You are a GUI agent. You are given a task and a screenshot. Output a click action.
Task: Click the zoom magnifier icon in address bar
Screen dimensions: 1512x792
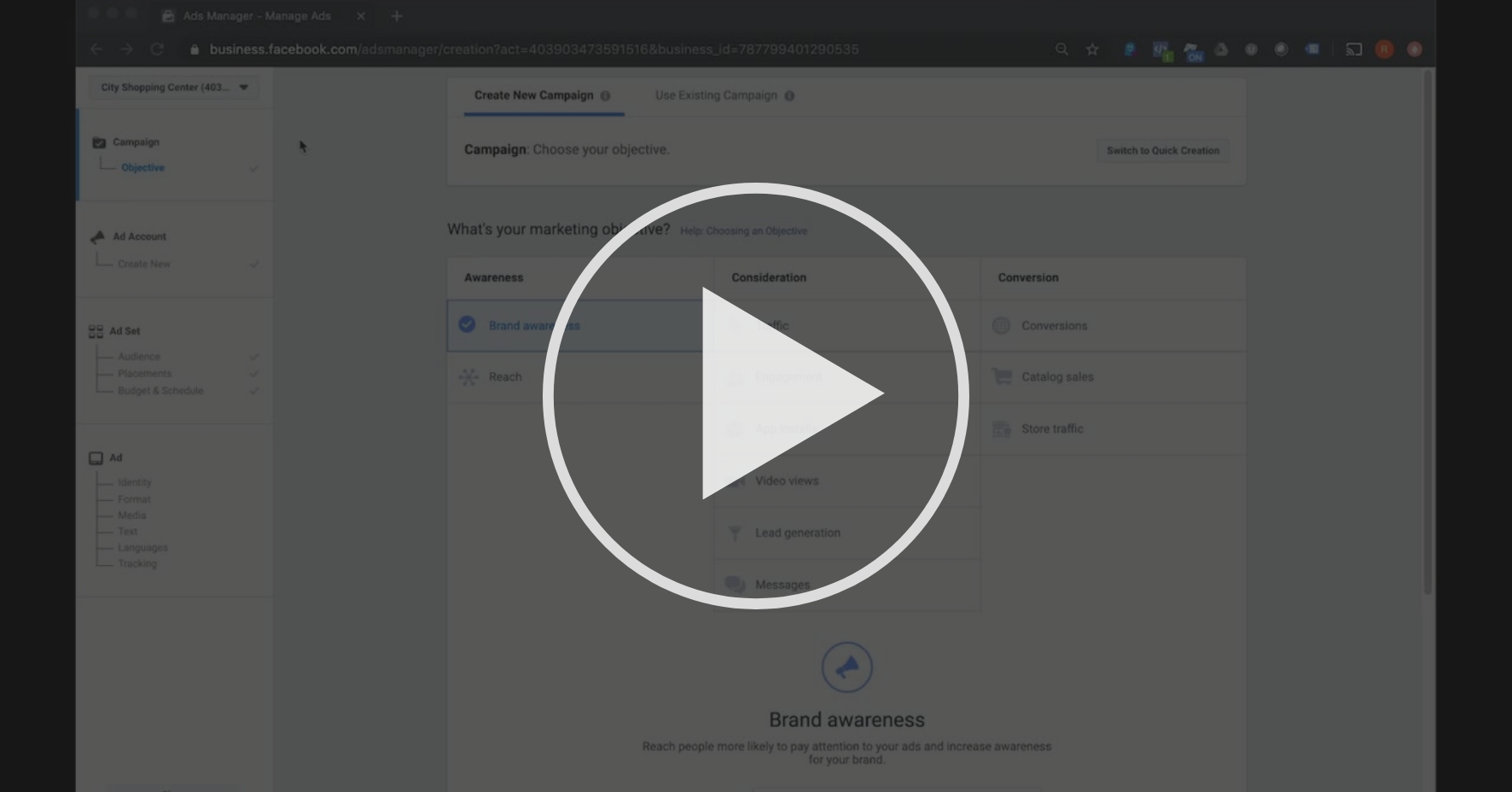1061,49
